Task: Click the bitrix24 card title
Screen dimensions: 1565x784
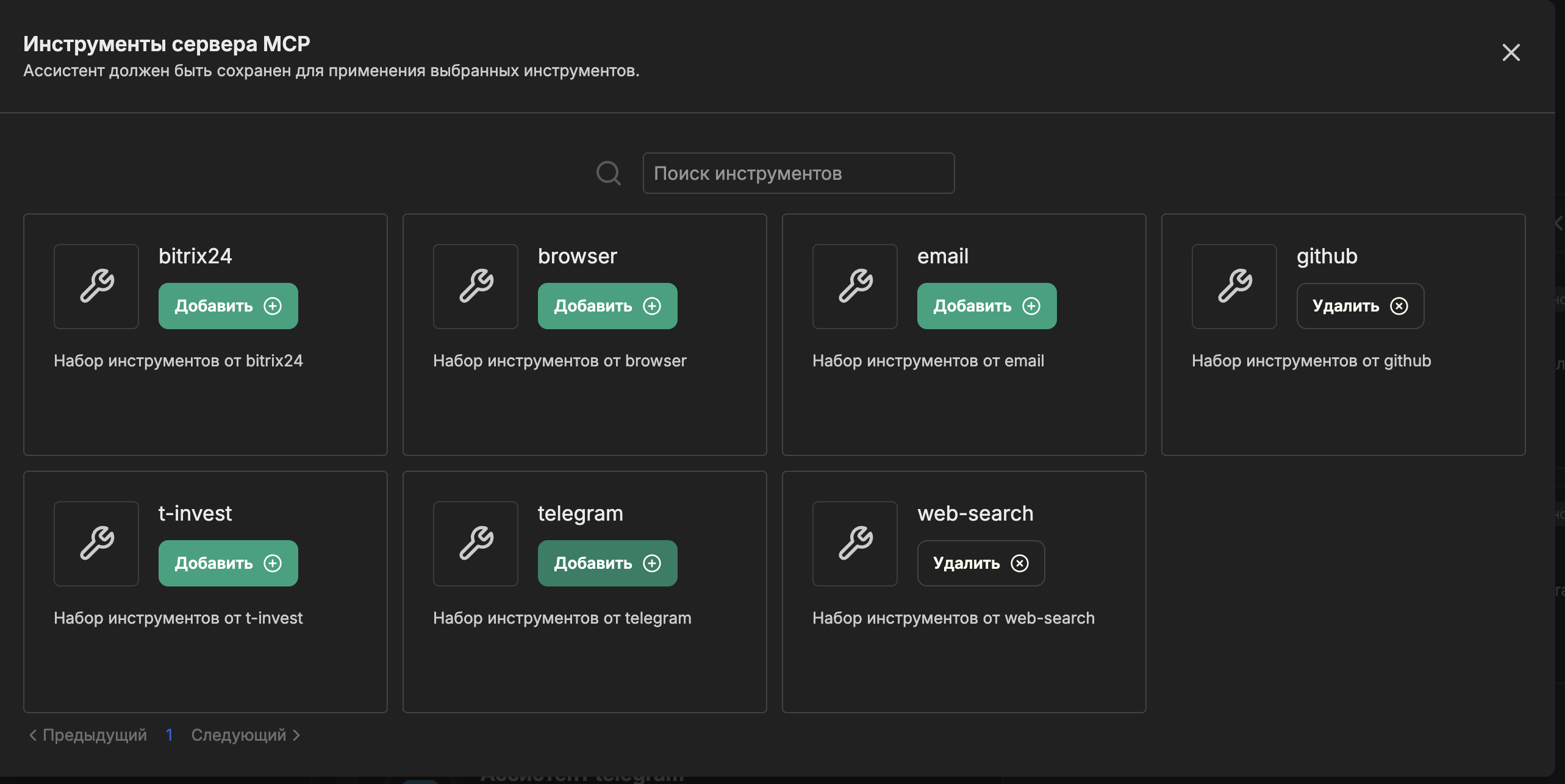Action: point(195,256)
